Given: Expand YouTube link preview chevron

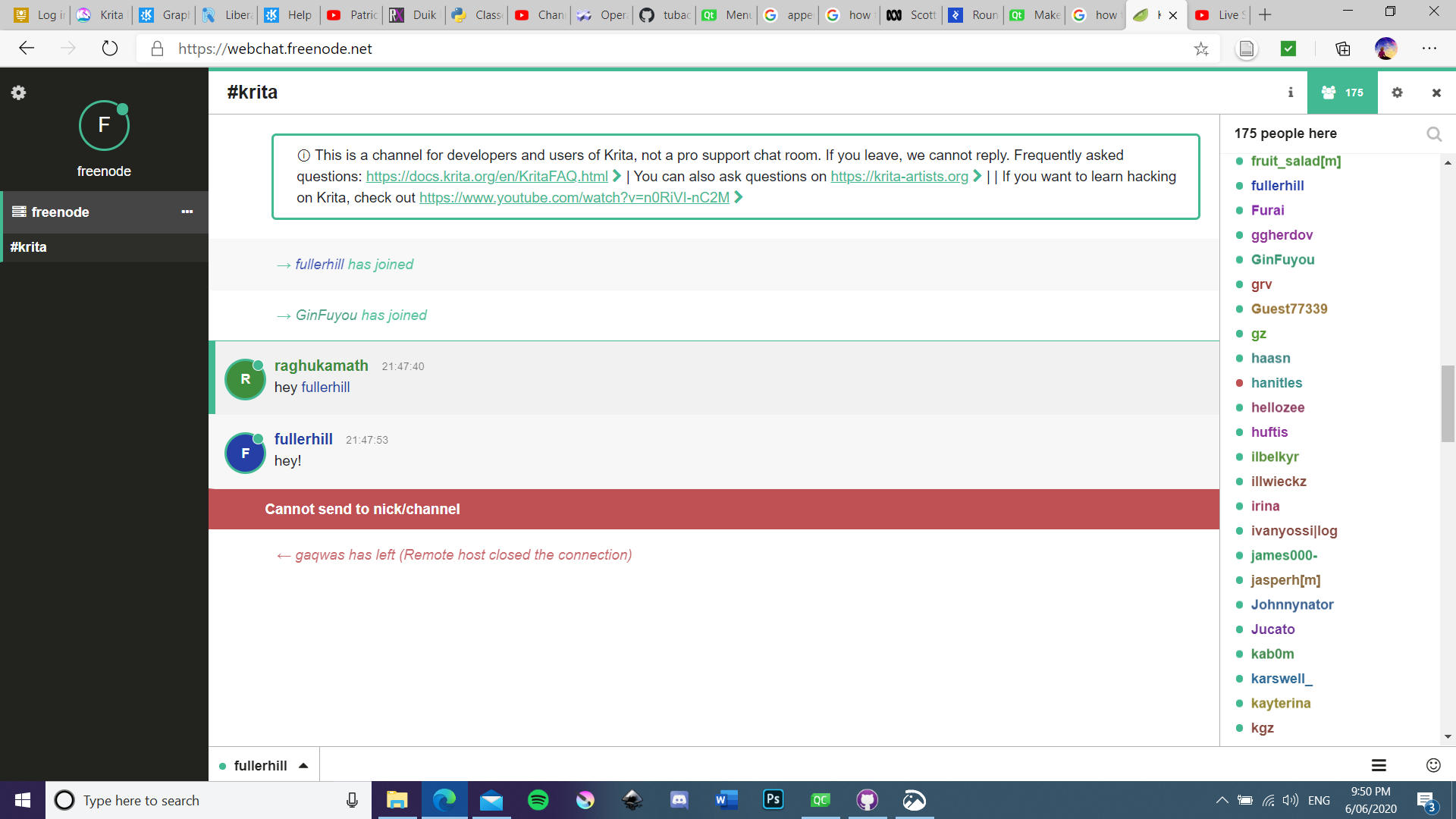Looking at the screenshot, I should 739,197.
